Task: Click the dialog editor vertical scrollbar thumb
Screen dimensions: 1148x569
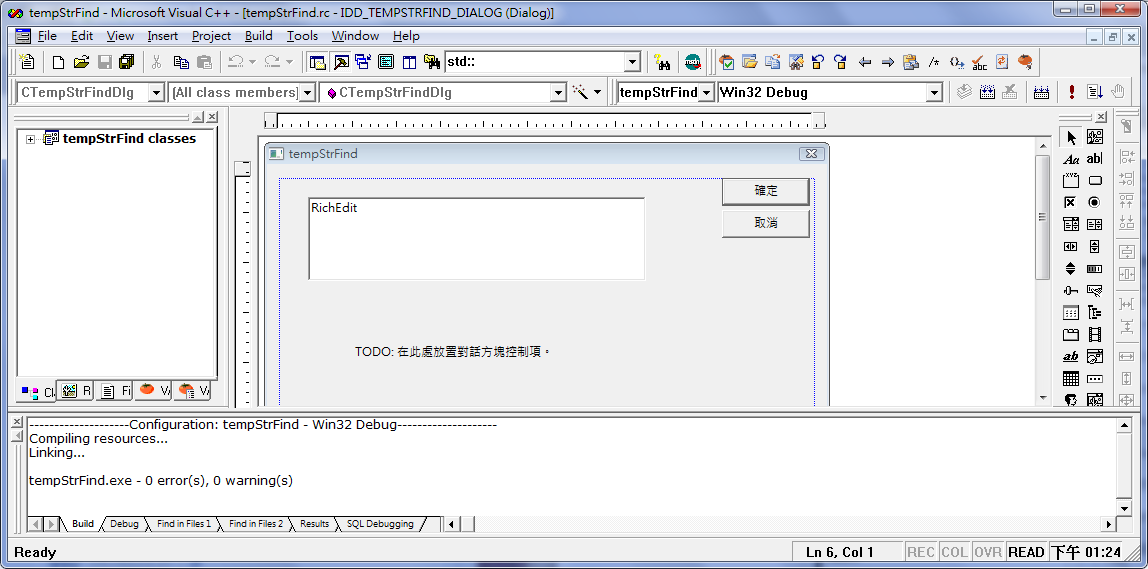Action: (x=1043, y=217)
